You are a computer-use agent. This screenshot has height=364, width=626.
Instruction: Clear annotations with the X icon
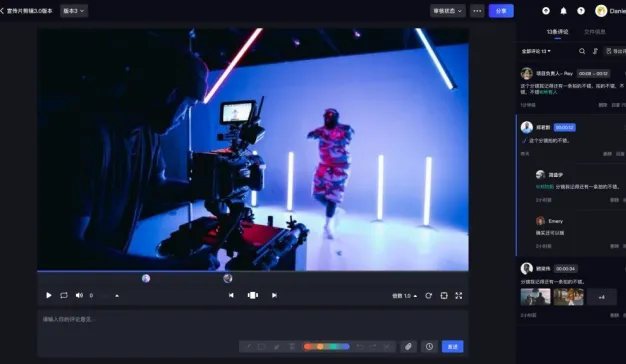pos(386,346)
